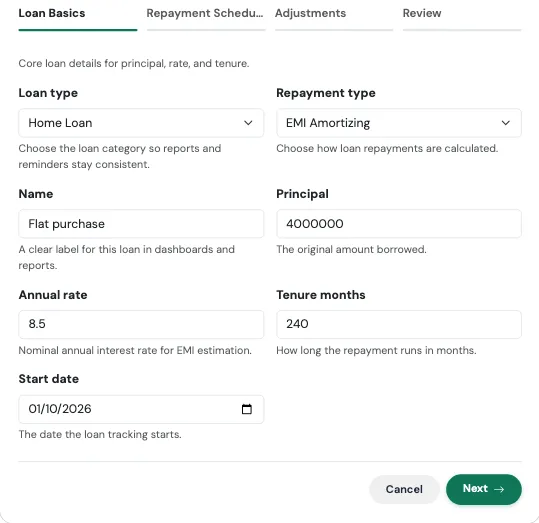Click 'Nominal annual interest rate' hint text
Image resolution: width=539 pixels, height=523 pixels.
135,350
